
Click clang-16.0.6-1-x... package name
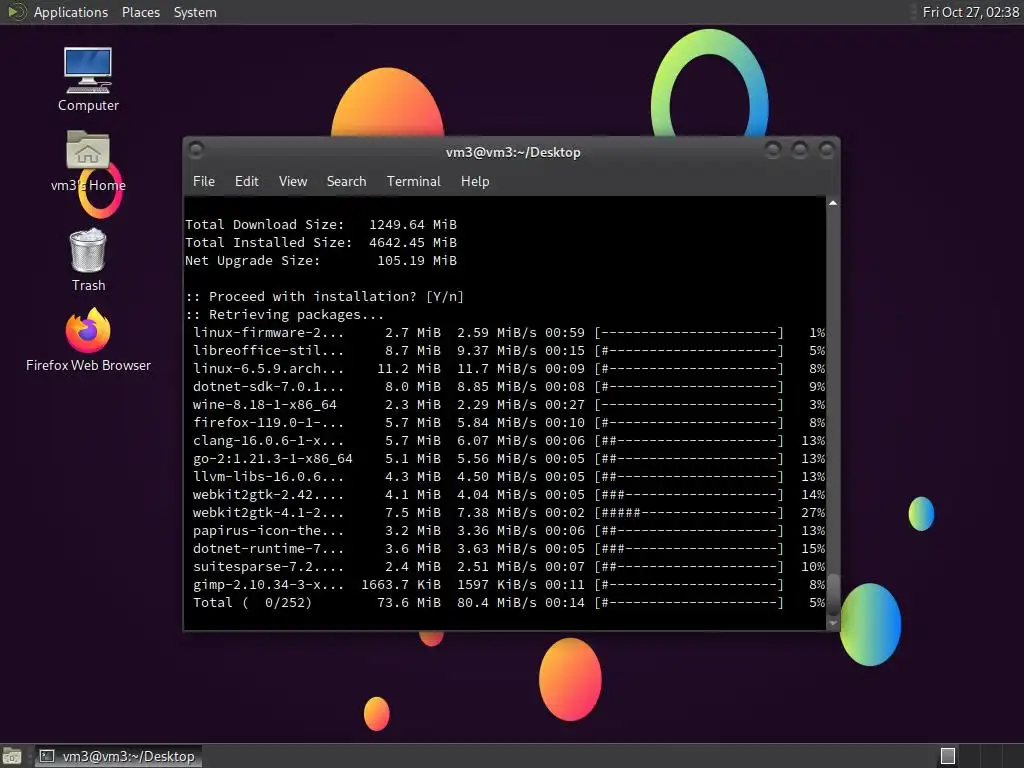coord(268,441)
